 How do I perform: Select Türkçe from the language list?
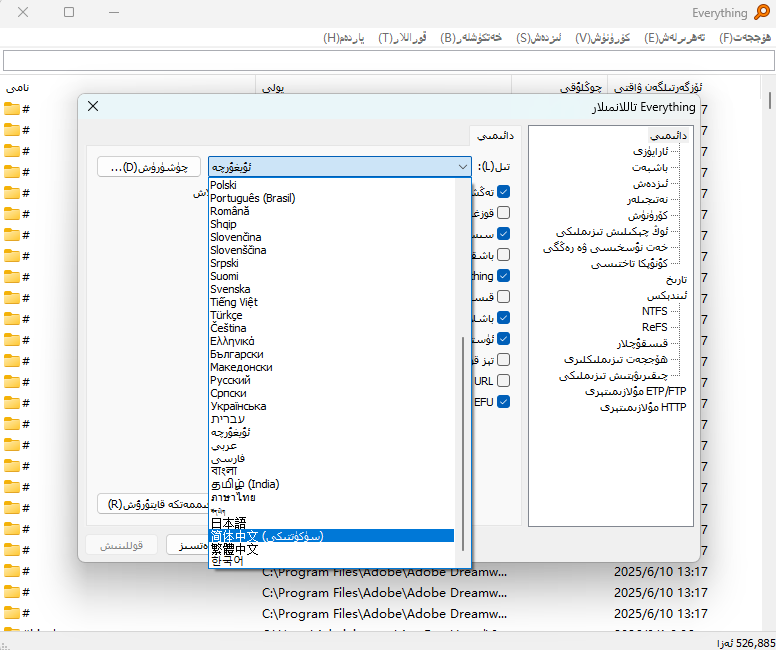(226, 315)
